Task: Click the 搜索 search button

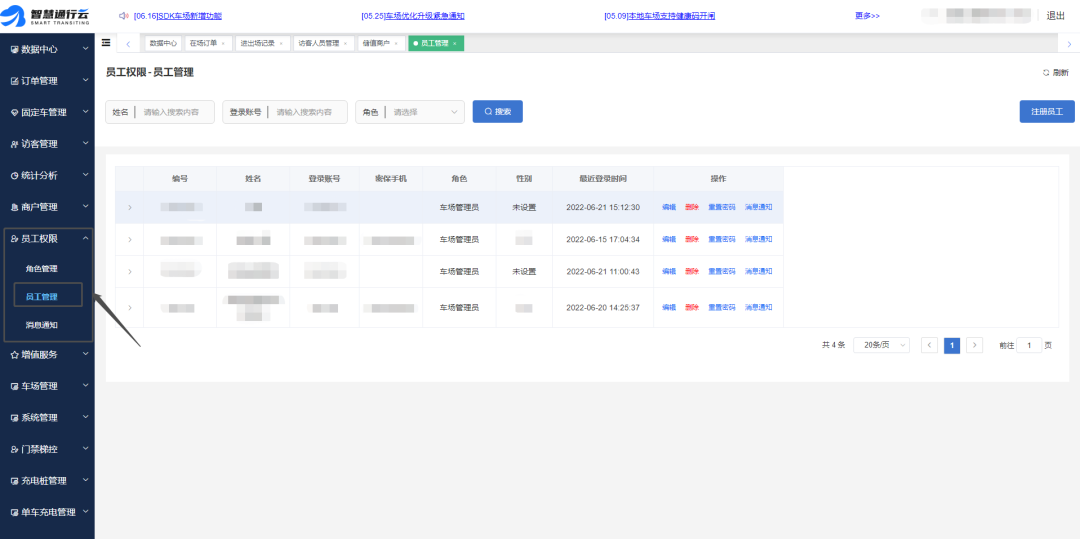Action: 497,112
